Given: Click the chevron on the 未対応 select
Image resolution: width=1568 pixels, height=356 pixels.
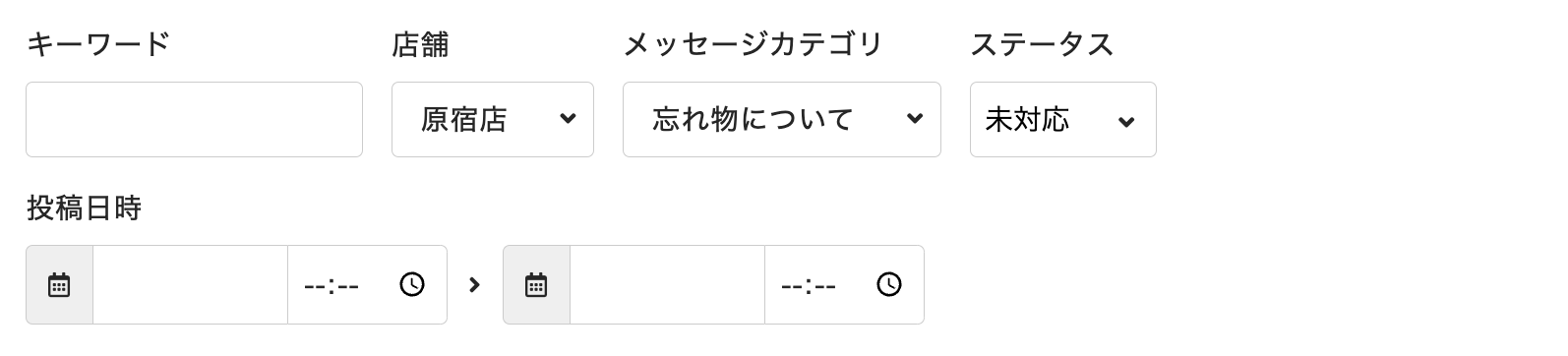Looking at the screenshot, I should [x=1127, y=122].
